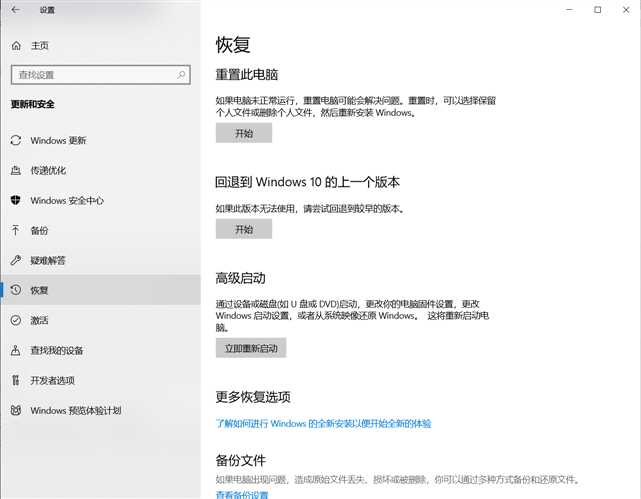
Task: Go to 查找我的设备 settings
Action: pos(100,350)
